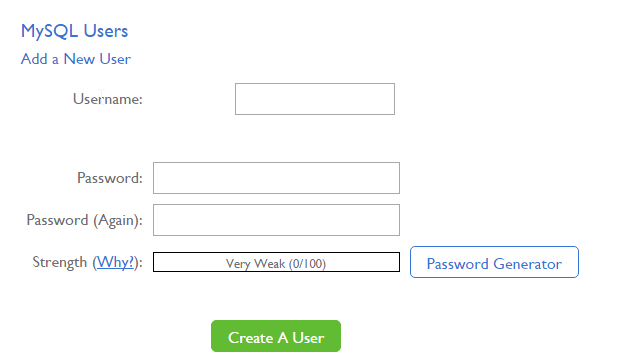Click the Password (Again): label

tap(84, 220)
